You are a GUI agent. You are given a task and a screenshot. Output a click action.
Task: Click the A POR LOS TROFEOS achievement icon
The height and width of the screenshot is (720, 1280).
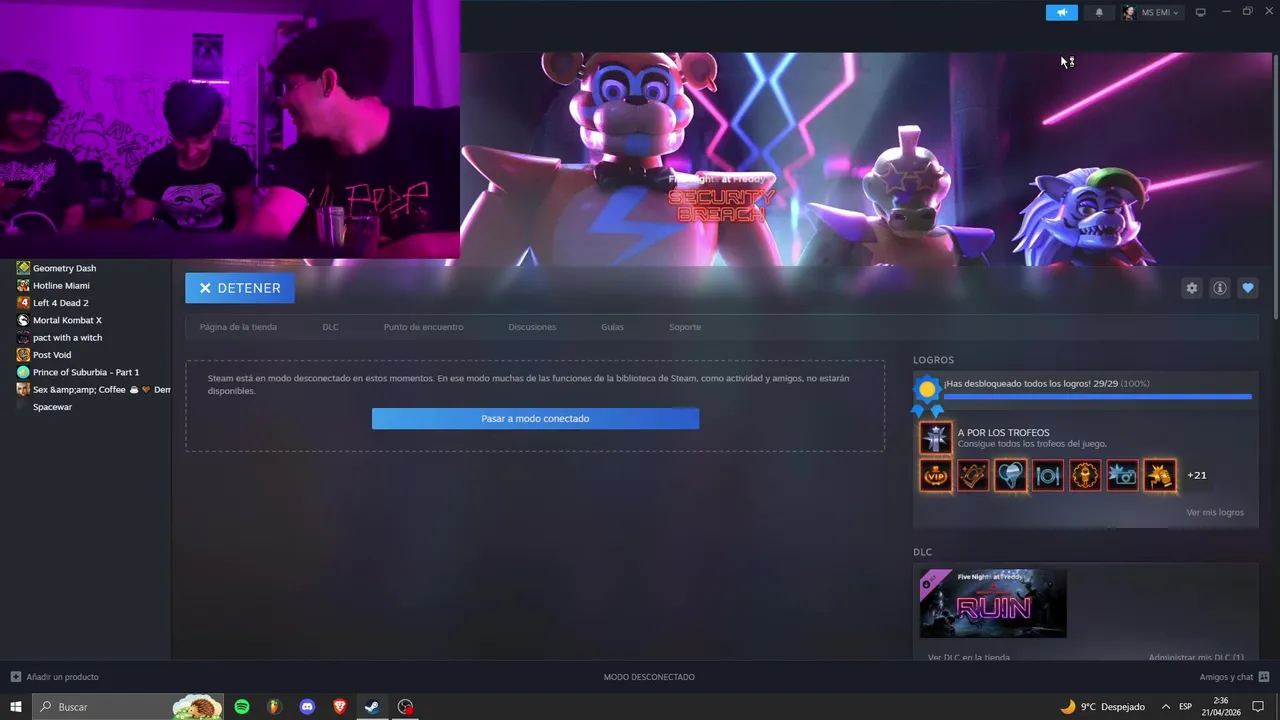pos(936,438)
